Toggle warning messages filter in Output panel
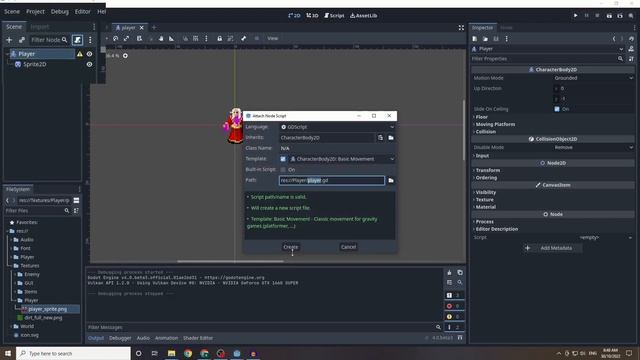The image size is (640, 360). click(453, 316)
